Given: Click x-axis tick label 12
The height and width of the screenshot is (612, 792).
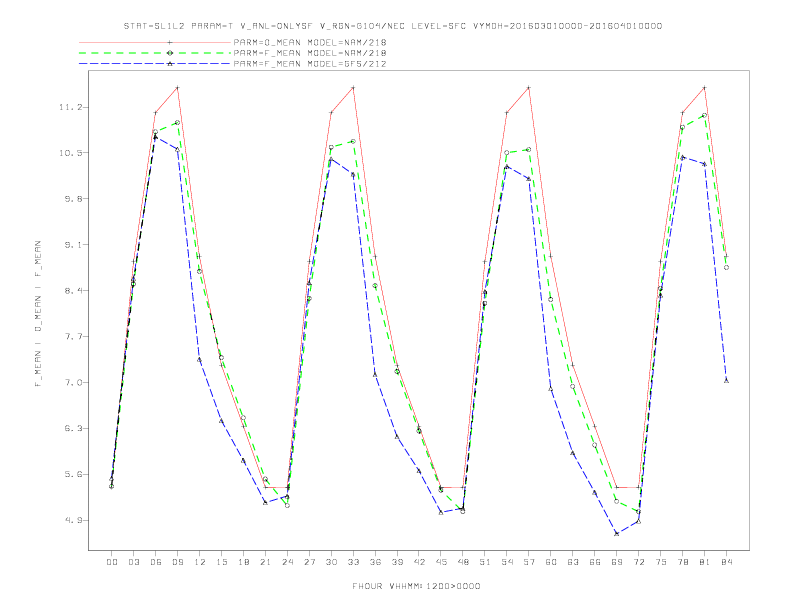Looking at the screenshot, I should (200, 562).
